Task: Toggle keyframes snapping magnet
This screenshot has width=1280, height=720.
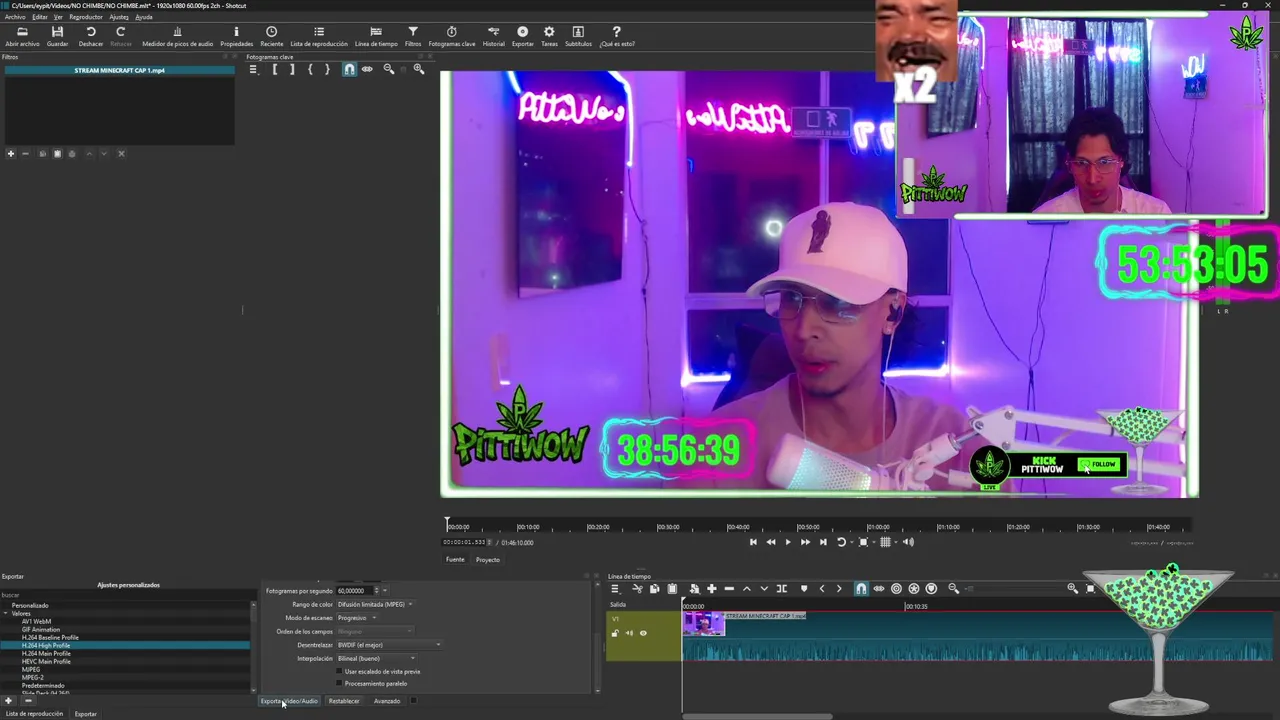Action: [x=349, y=69]
